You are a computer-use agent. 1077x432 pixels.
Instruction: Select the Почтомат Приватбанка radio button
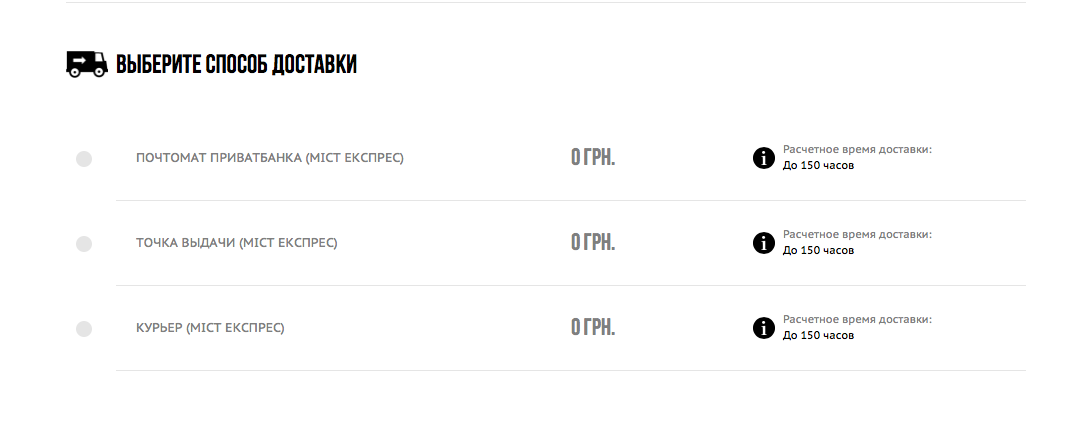[x=84, y=158]
